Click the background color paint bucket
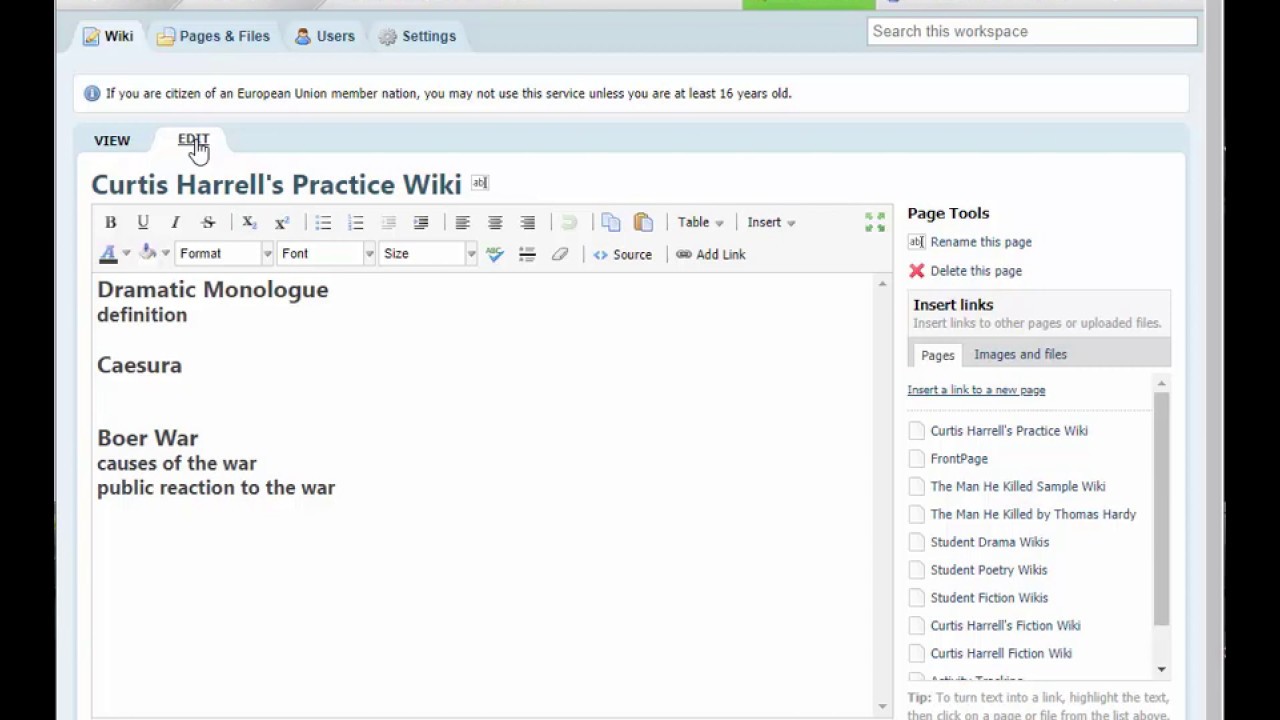Screen dimensions: 1280x720 point(148,253)
